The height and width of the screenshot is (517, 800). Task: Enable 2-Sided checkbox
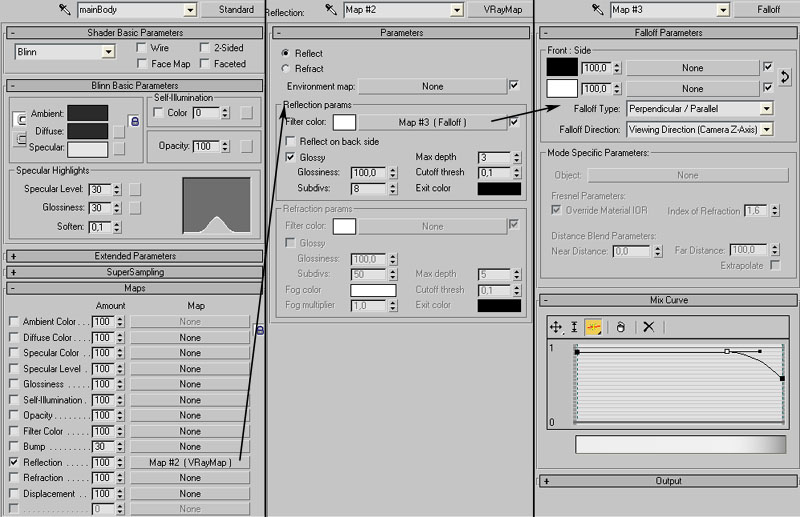[x=205, y=48]
